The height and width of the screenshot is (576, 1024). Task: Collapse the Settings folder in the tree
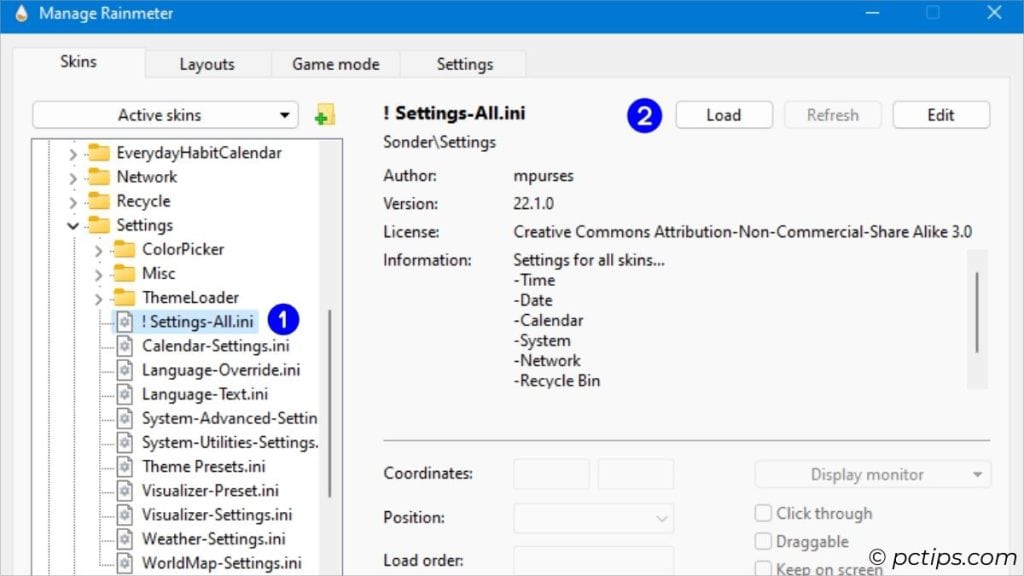pos(72,225)
